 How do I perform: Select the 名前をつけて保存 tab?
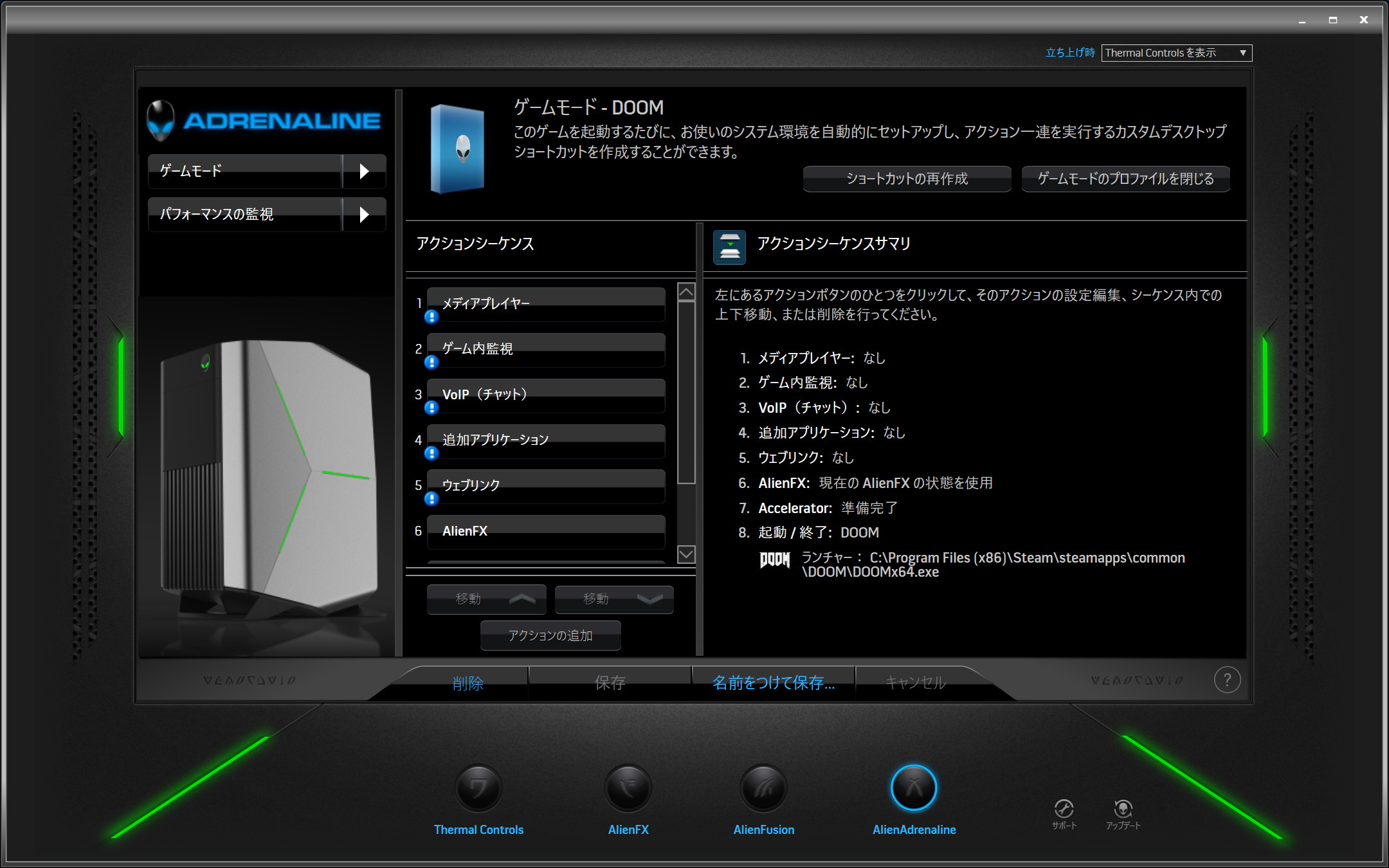(773, 682)
